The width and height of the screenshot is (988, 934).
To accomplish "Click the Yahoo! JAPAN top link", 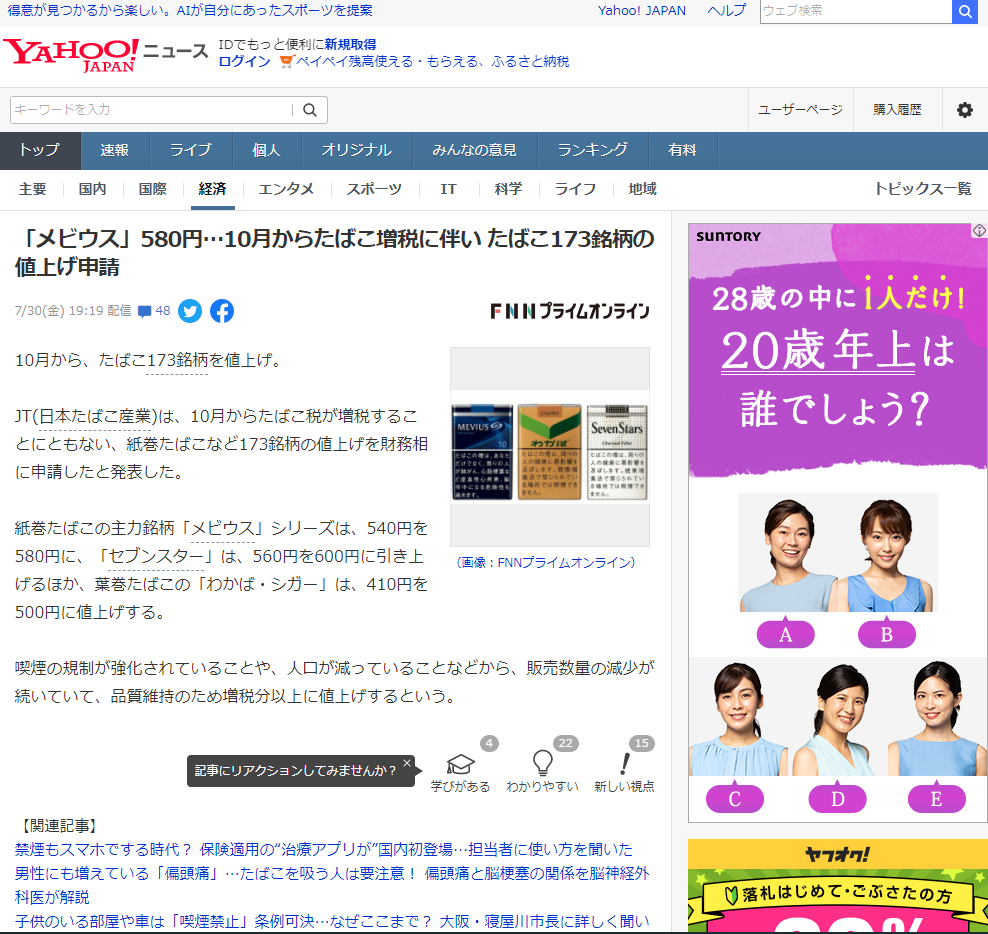I will [641, 11].
